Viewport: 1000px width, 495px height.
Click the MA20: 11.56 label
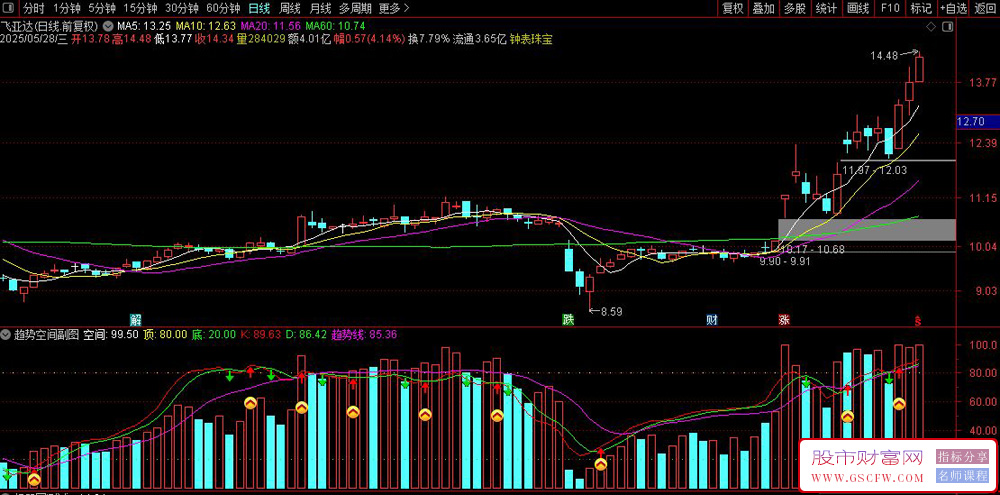[270, 27]
